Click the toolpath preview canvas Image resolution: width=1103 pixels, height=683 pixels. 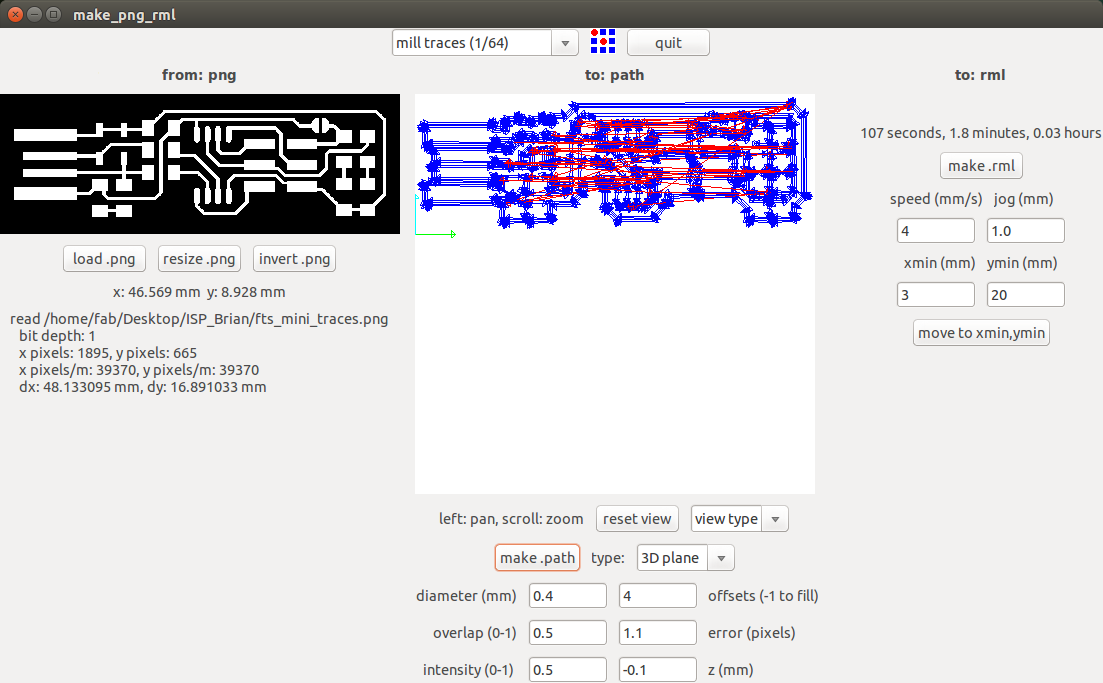(615, 294)
